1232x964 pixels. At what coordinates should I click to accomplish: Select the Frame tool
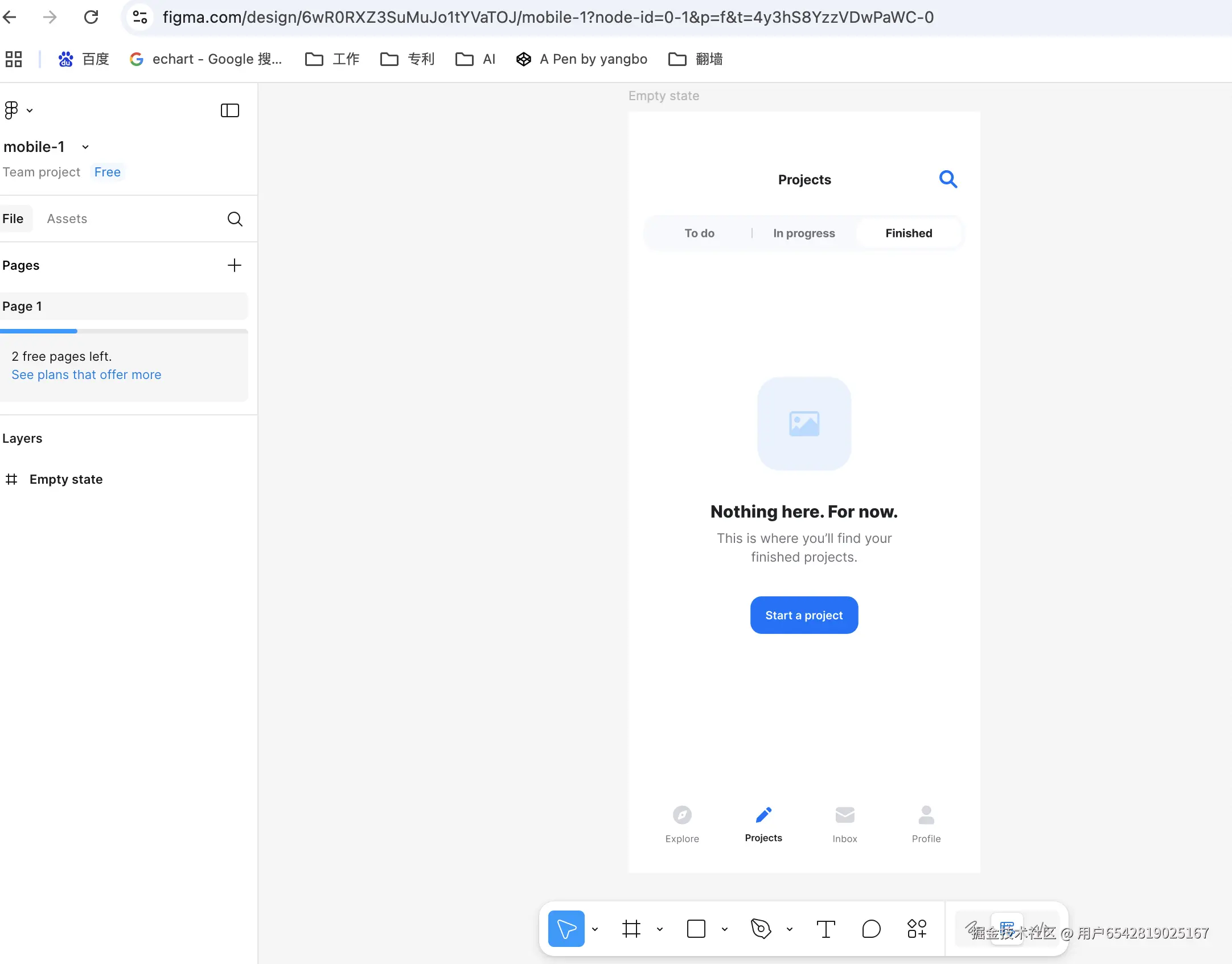631,929
